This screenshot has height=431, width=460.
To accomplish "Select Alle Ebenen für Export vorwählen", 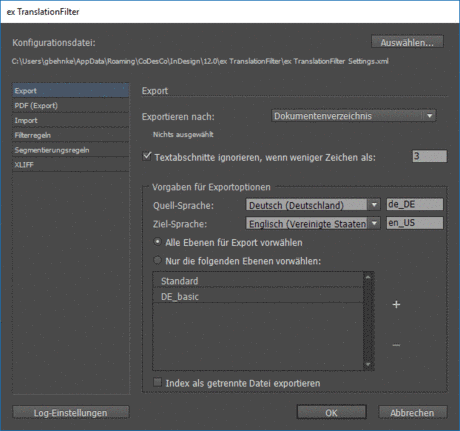I will click(x=157, y=242).
